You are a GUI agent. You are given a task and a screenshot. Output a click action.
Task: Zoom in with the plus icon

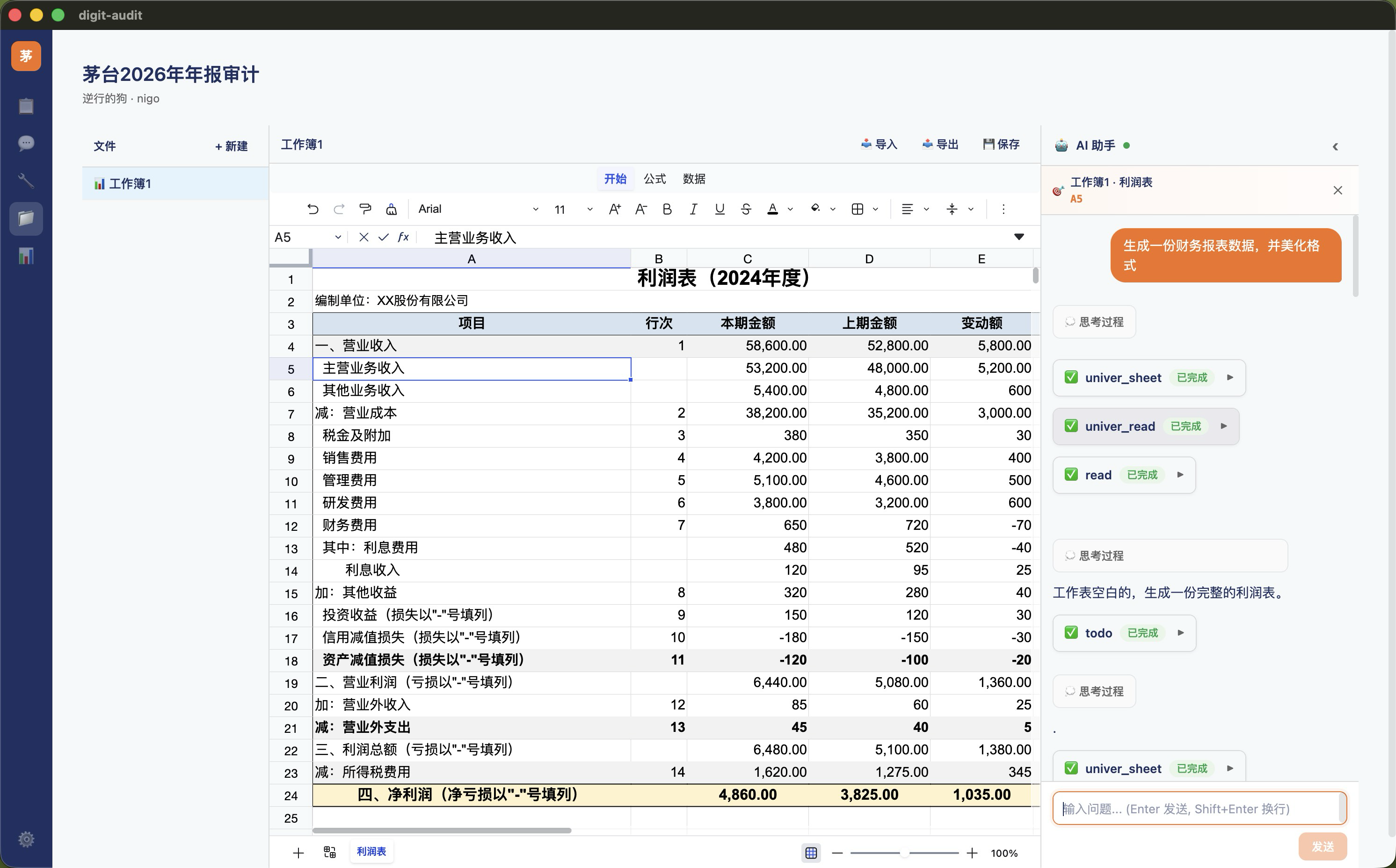click(x=972, y=853)
